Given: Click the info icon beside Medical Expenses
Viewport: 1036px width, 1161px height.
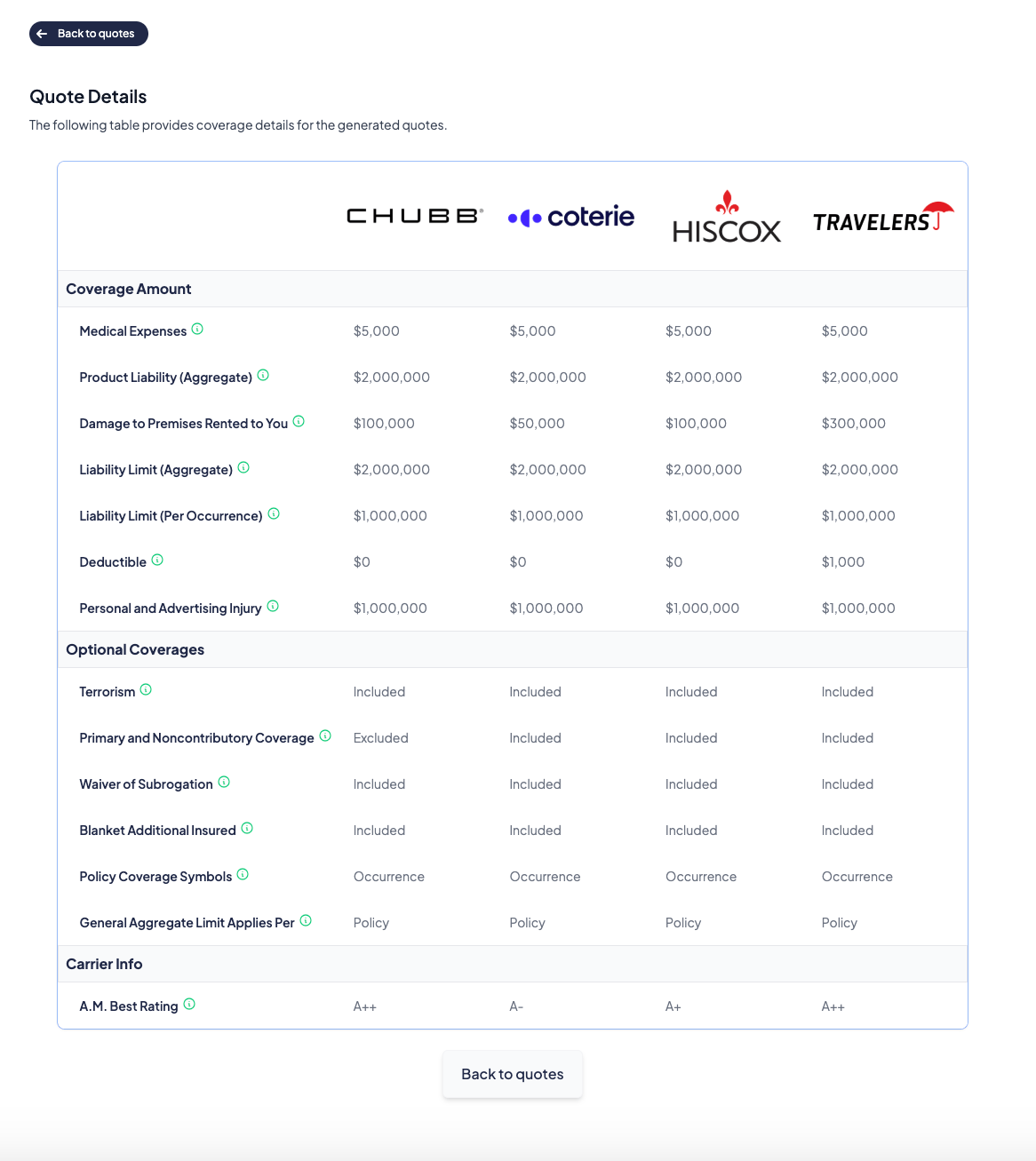Looking at the screenshot, I should tap(197, 330).
